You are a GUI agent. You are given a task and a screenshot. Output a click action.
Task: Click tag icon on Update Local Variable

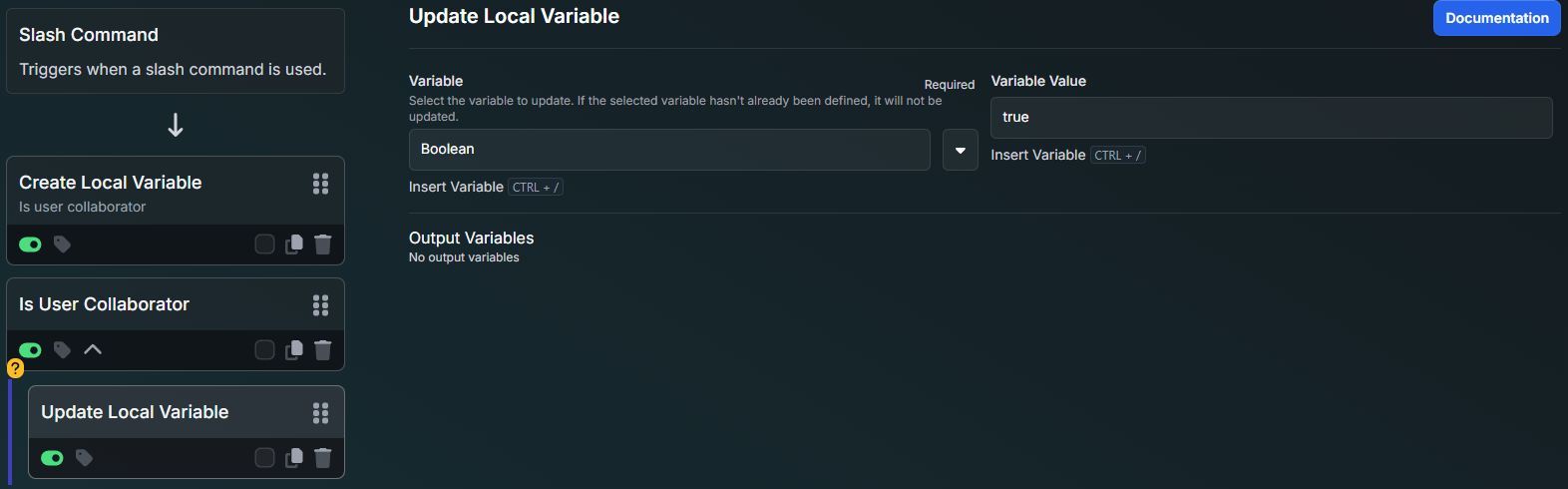click(84, 458)
